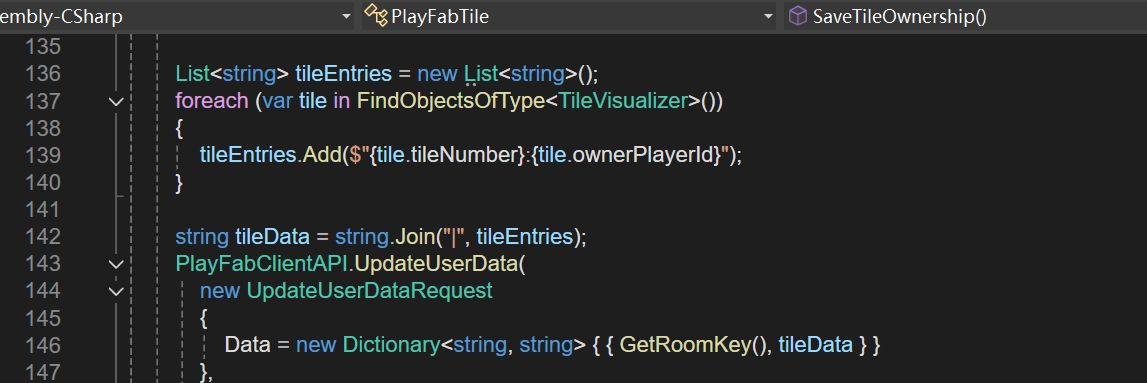This screenshot has width=1147, height=383.
Task: Click the UpdateUserDataRequest type name
Action: point(369,290)
